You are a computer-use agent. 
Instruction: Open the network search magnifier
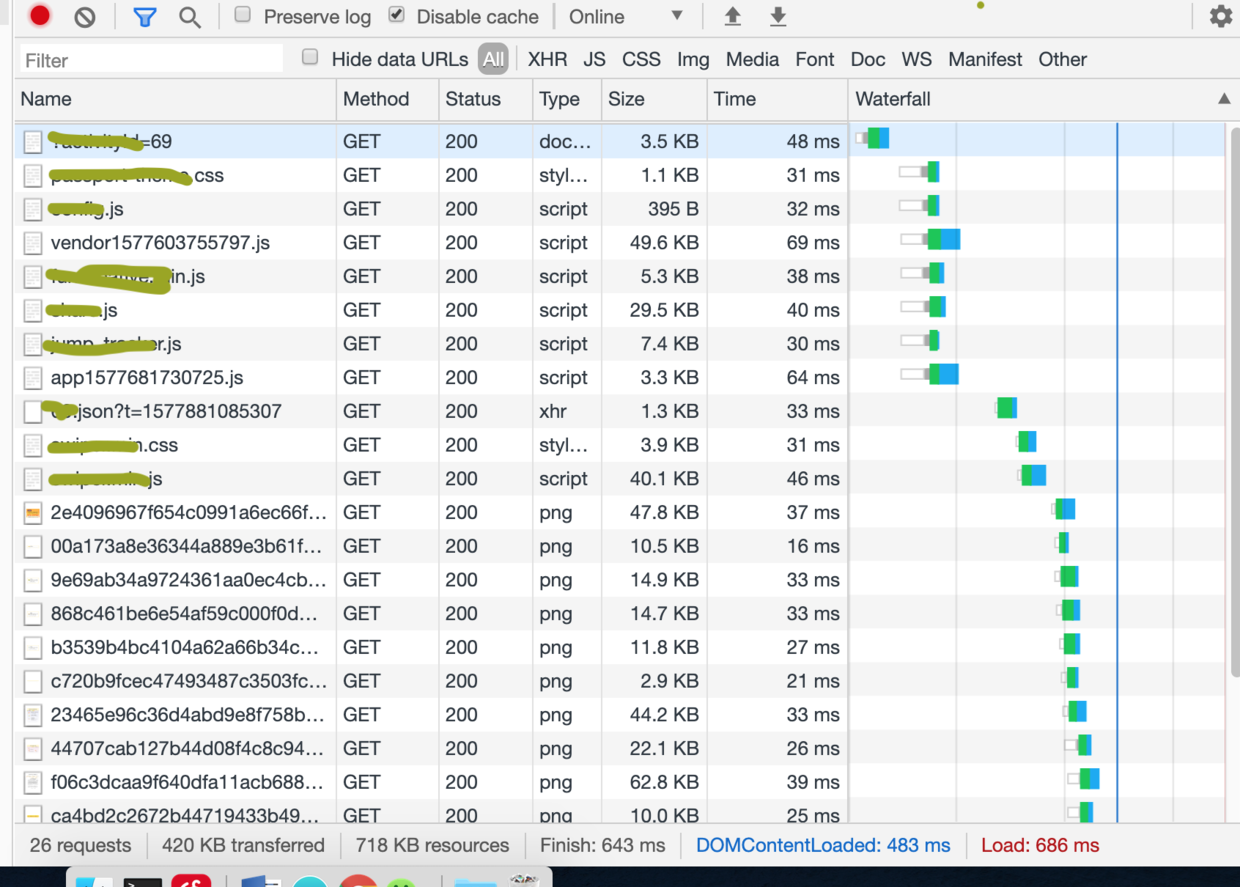(189, 17)
